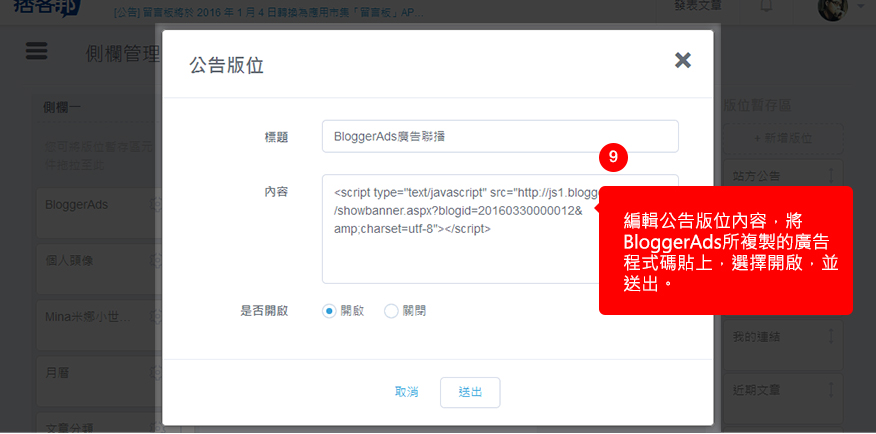Select the 月曆 sidebar block
The height and width of the screenshot is (434, 876).
99,382
